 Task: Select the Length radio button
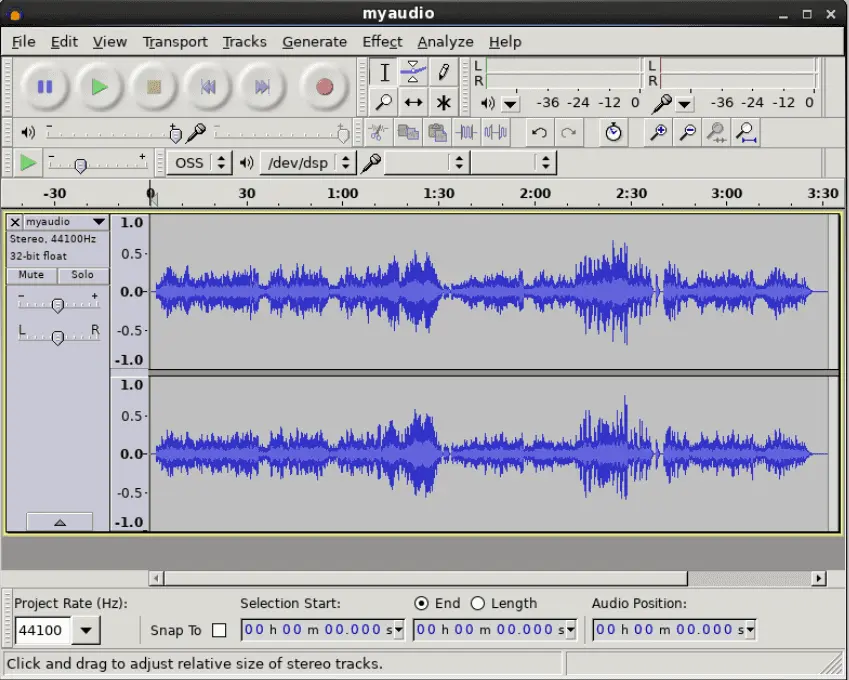[478, 603]
